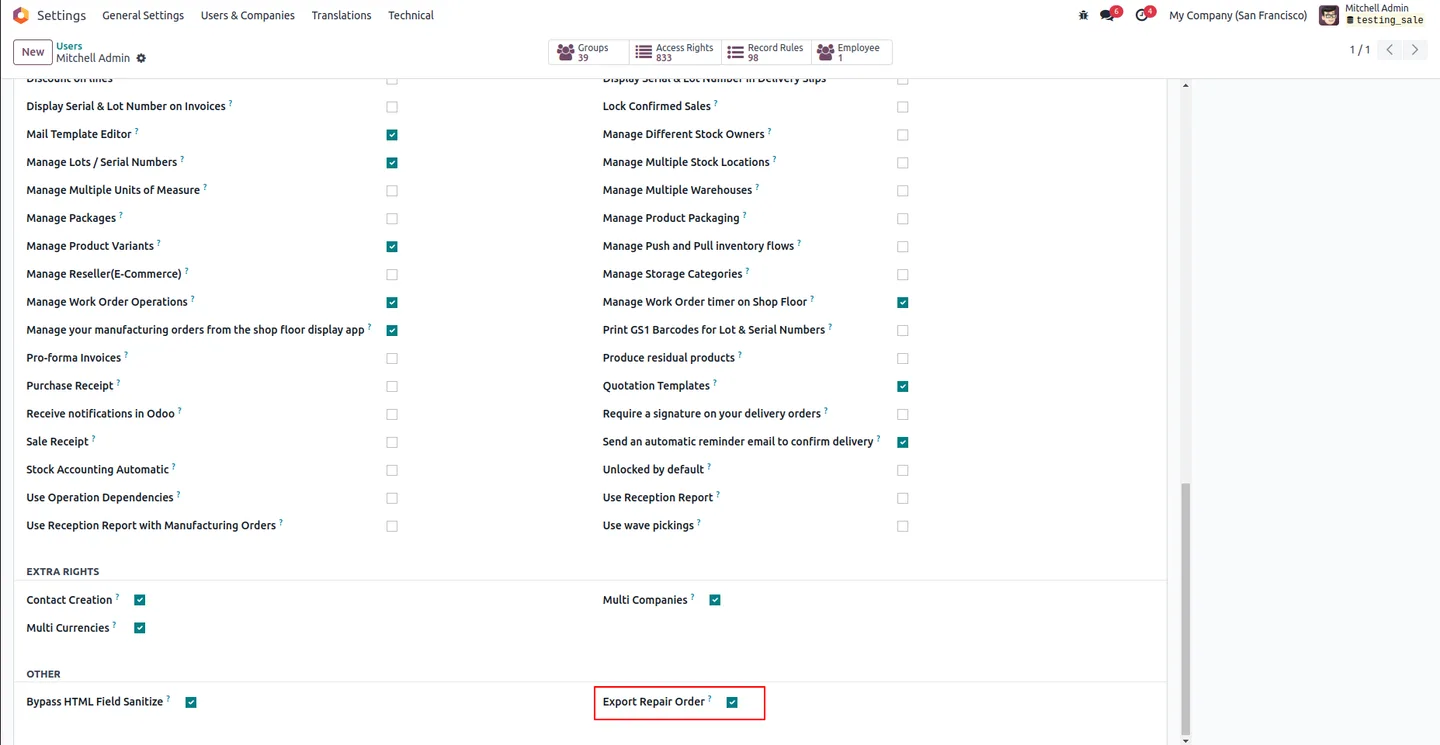Enable Manage Multiple Warehouses checkbox

(903, 191)
